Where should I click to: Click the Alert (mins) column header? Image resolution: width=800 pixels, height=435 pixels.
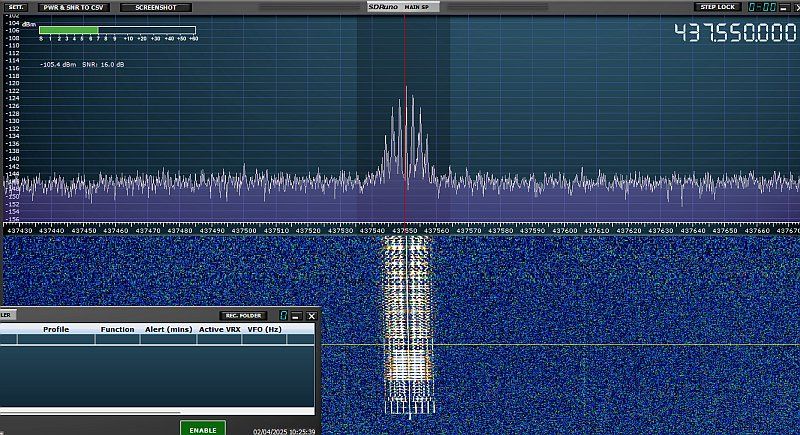[x=168, y=329]
